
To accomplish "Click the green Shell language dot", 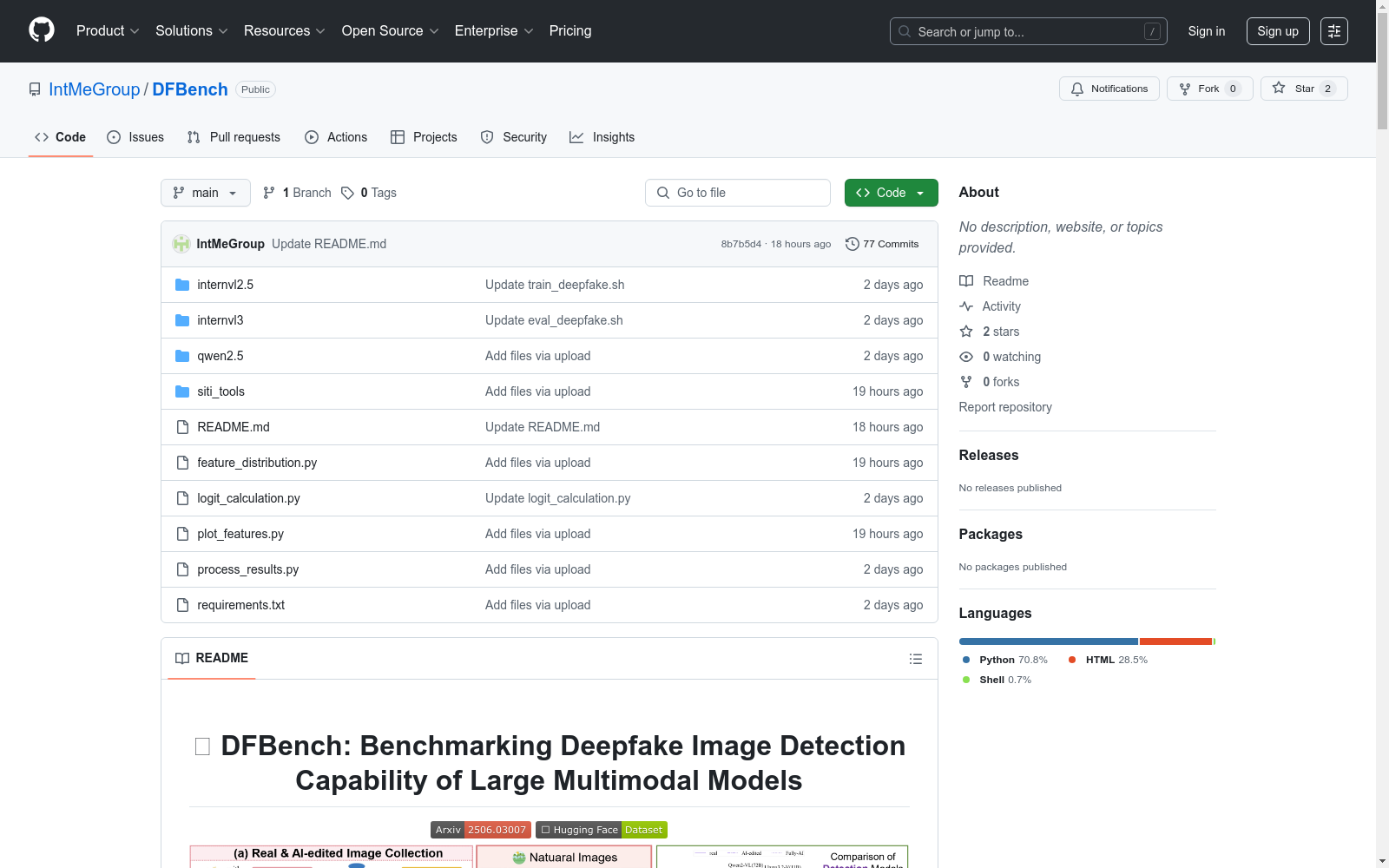I will click(966, 680).
